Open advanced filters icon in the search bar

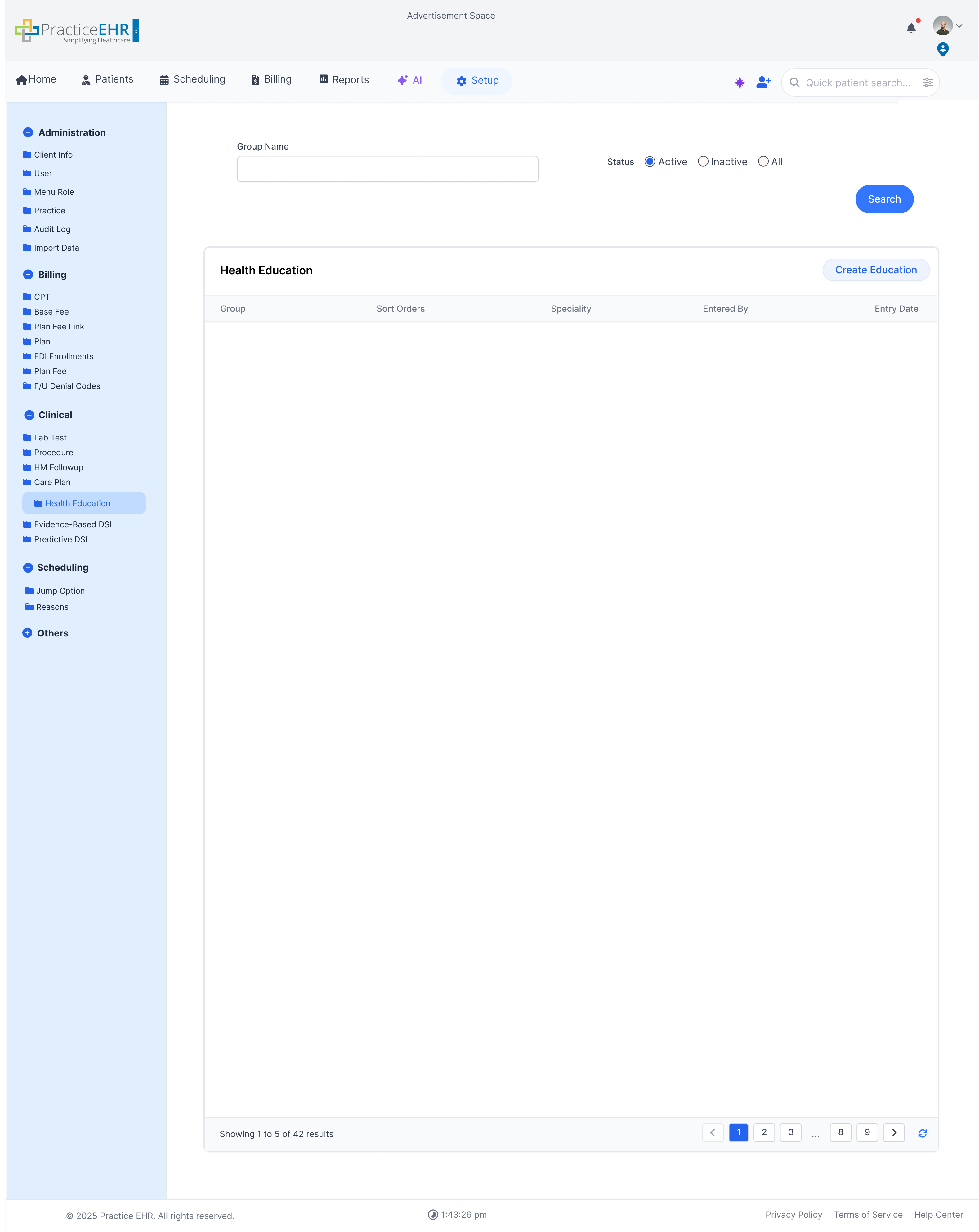pos(928,82)
